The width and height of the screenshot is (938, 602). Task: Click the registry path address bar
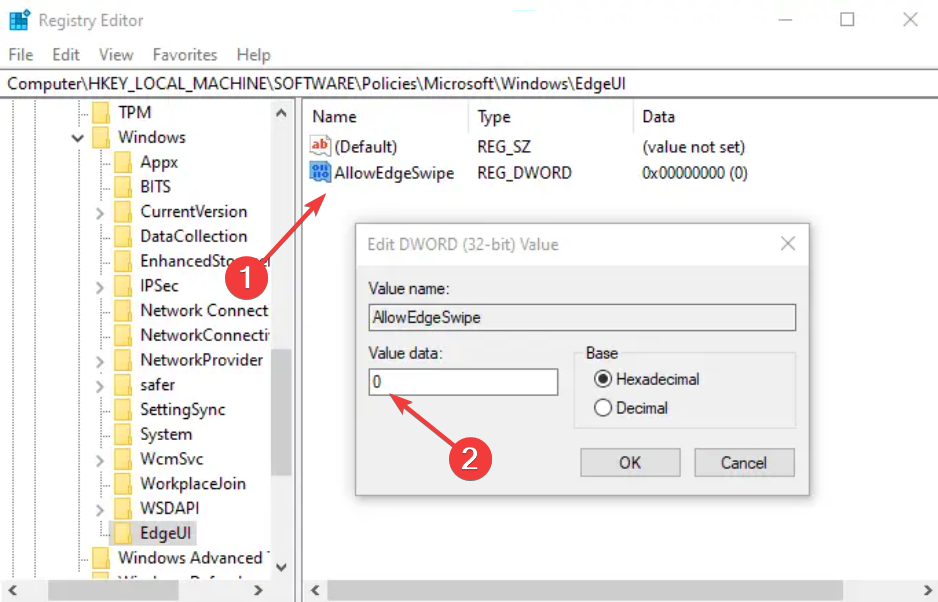(469, 83)
